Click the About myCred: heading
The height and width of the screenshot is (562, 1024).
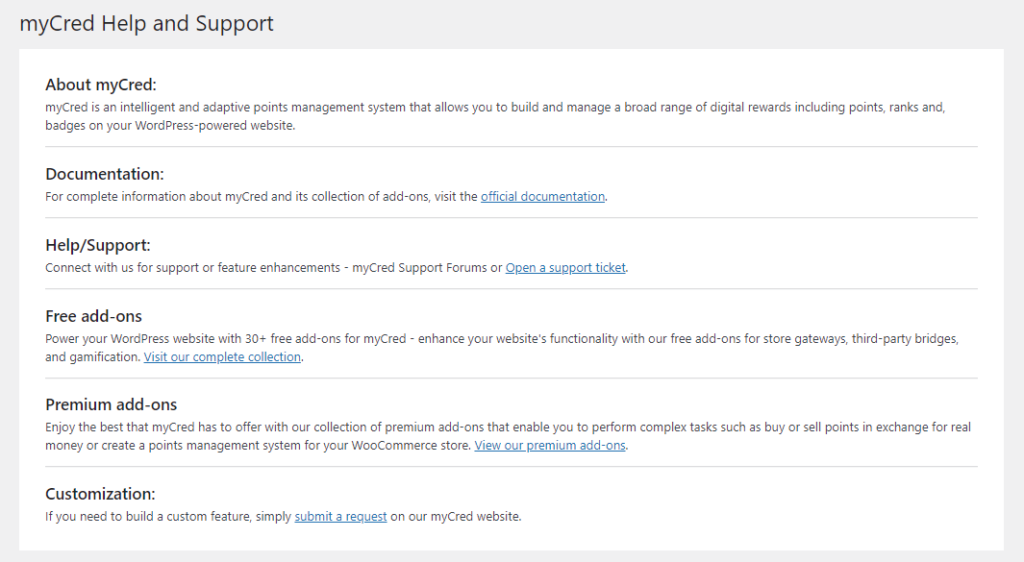[x=101, y=85]
